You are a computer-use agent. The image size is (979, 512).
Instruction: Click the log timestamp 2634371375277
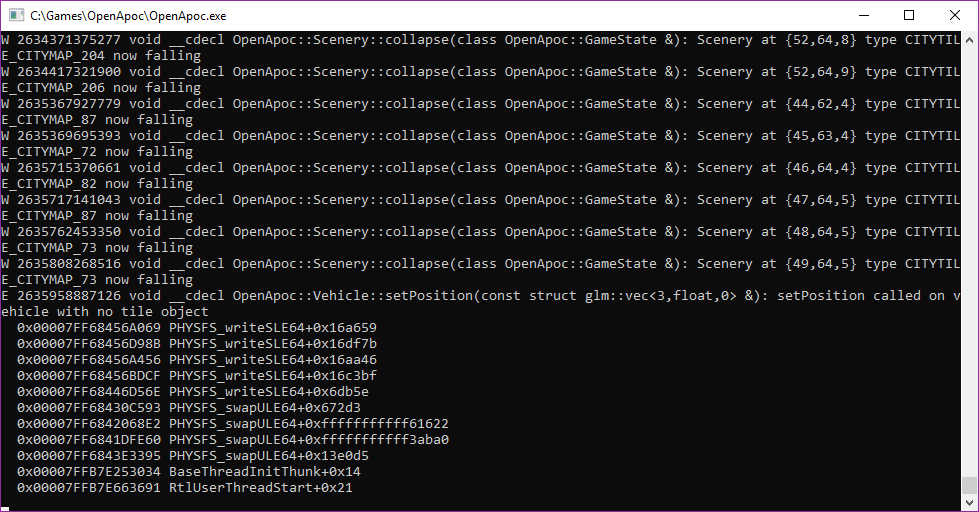click(69, 40)
